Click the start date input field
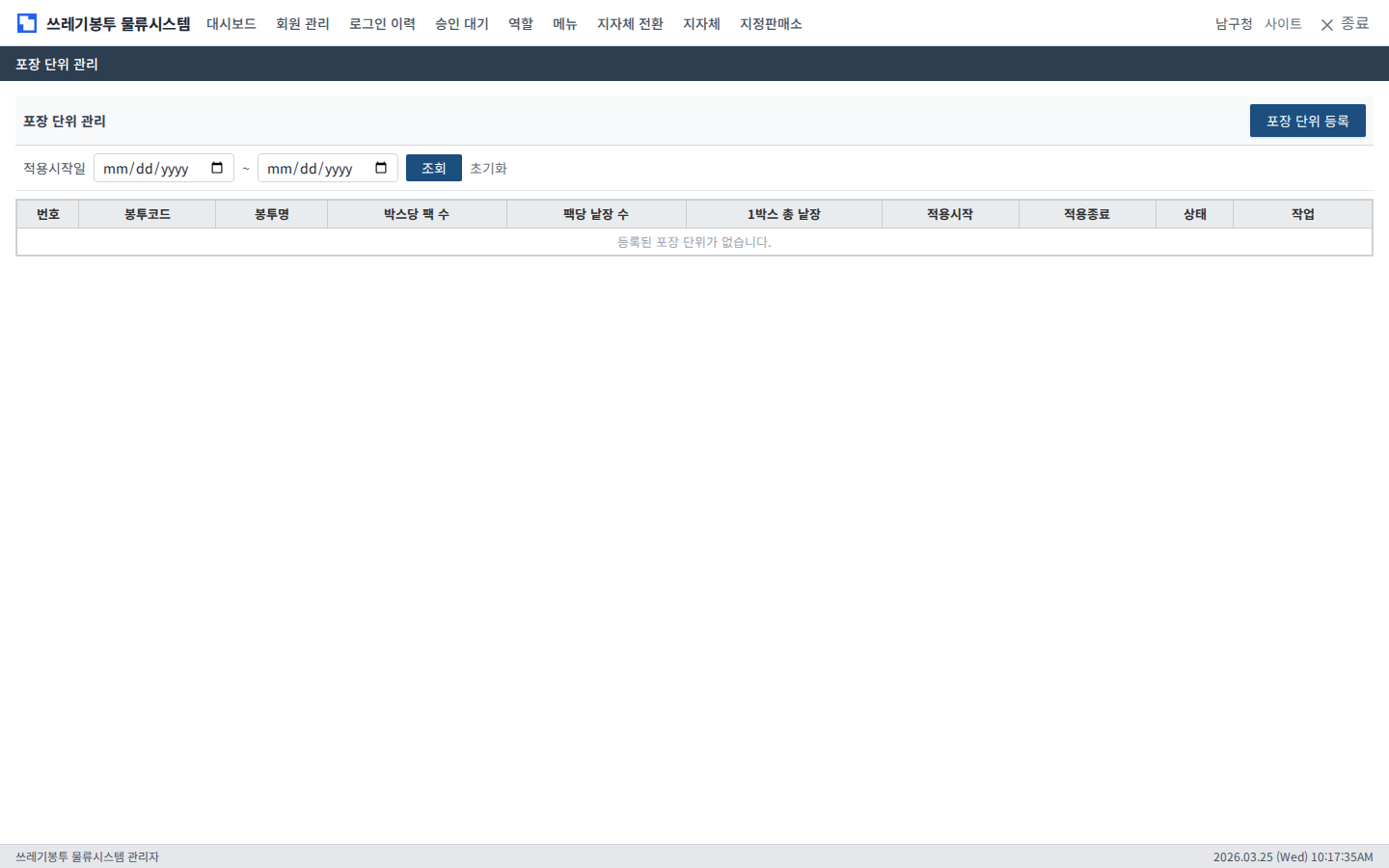This screenshot has height=868, width=1389. coord(150,168)
